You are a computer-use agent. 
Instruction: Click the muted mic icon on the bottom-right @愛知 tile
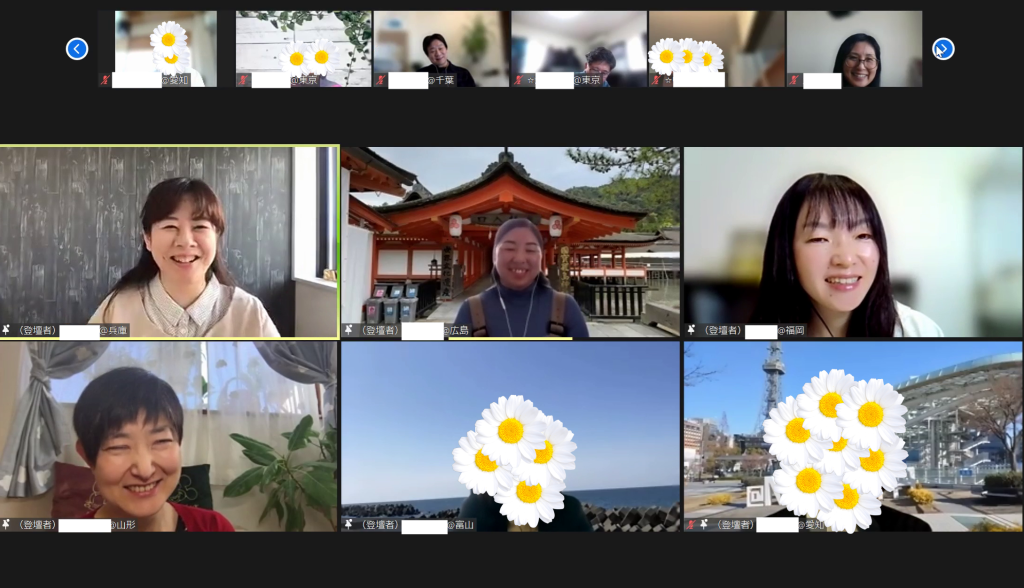(x=691, y=524)
